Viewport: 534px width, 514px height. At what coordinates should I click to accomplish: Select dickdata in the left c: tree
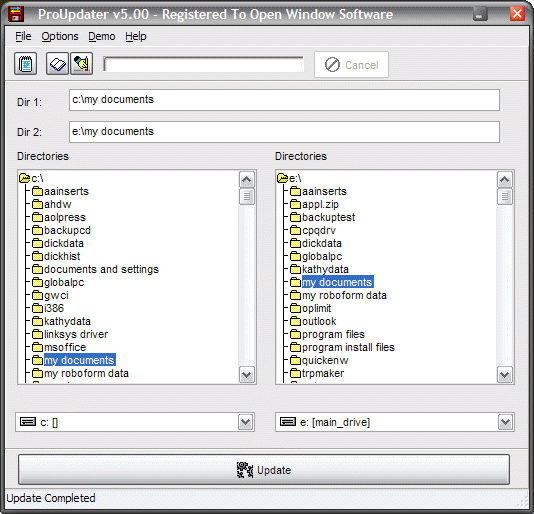[x=58, y=243]
